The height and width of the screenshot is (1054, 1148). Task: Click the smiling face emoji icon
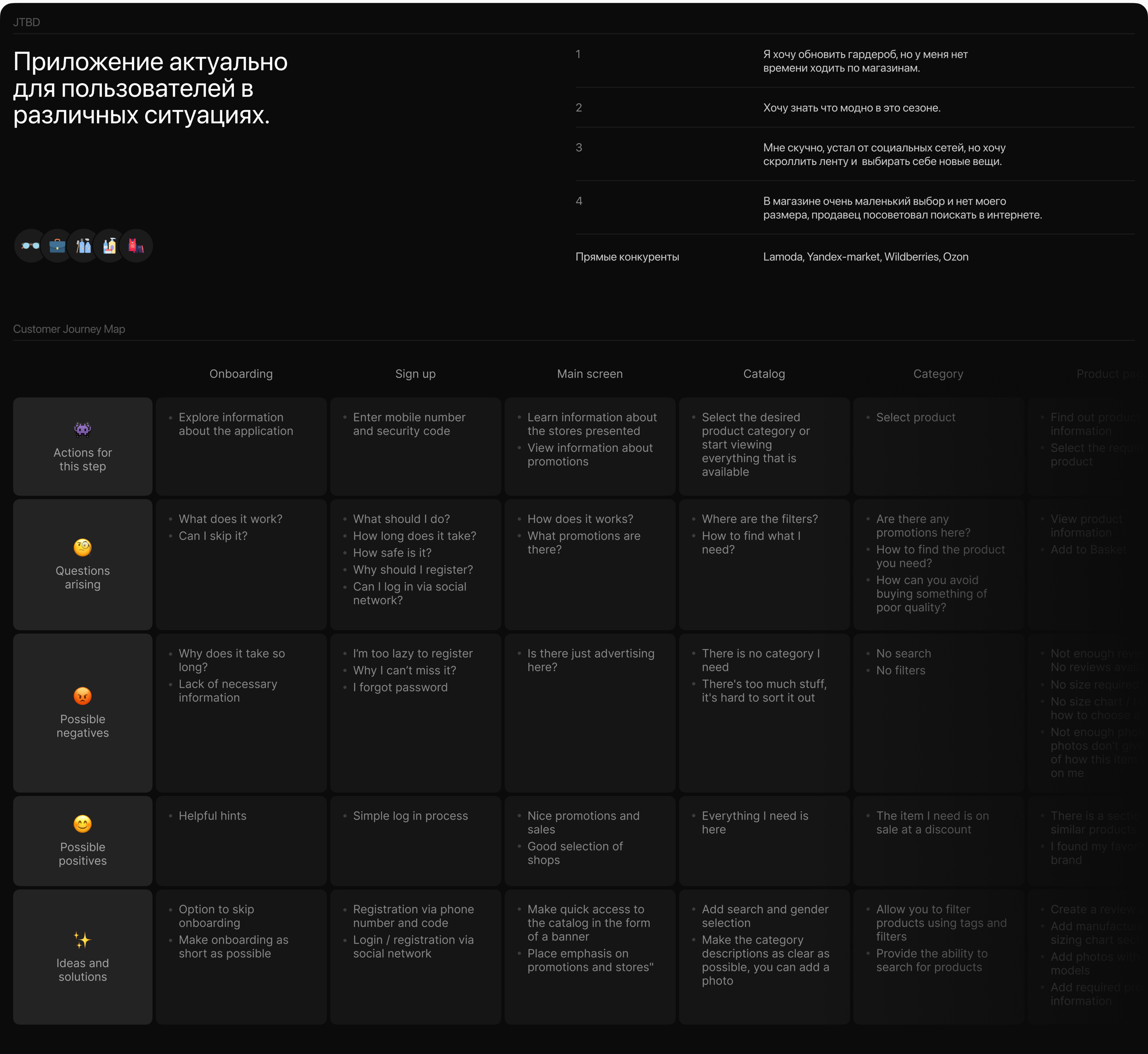pos(83,824)
